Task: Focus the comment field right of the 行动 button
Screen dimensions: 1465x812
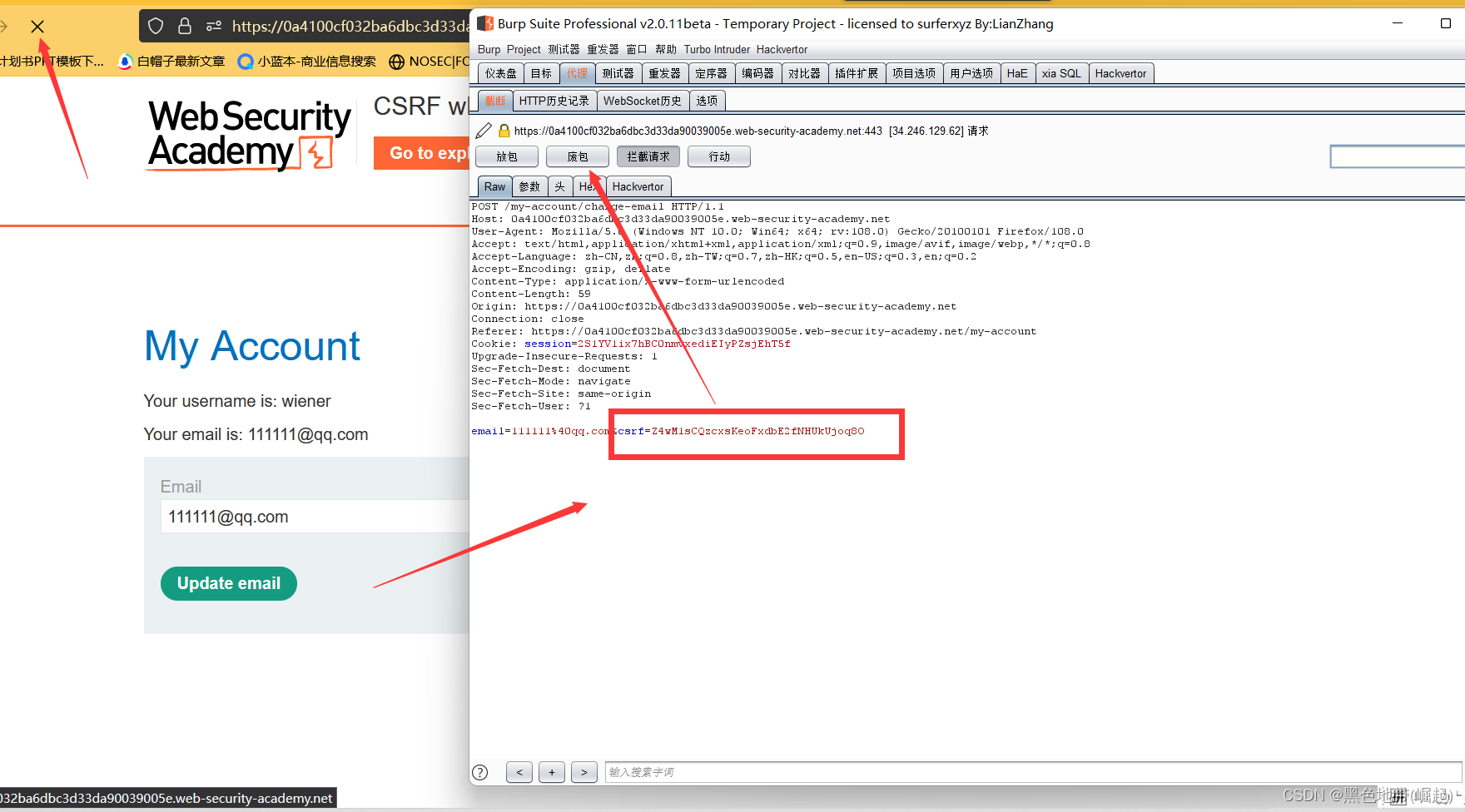Action: click(1397, 156)
